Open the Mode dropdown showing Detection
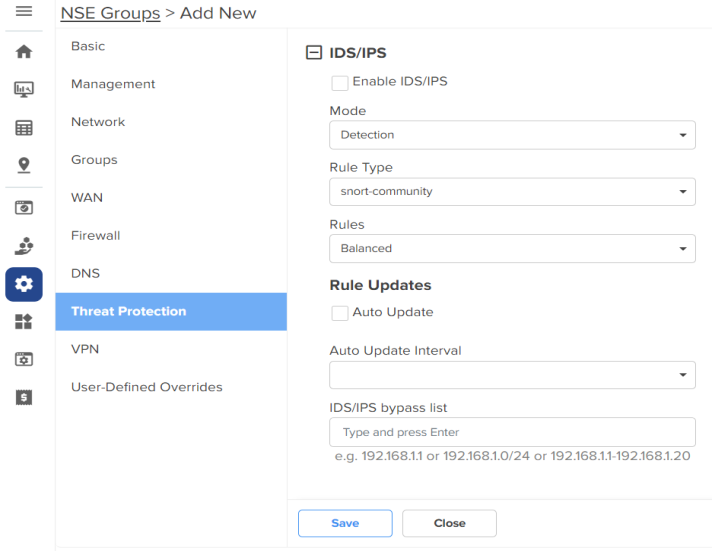This screenshot has width=712, height=551. (x=512, y=135)
